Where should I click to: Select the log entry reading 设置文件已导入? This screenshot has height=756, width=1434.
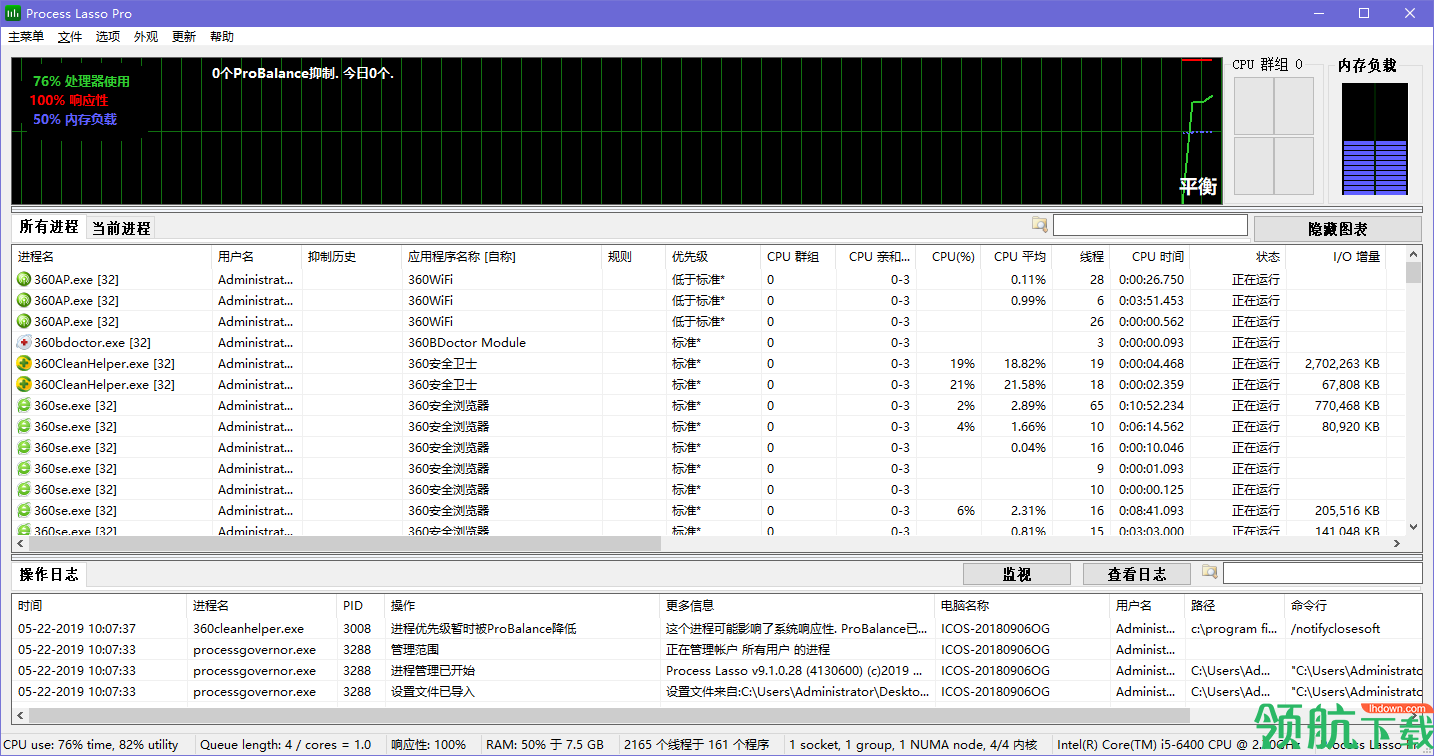(x=717, y=692)
